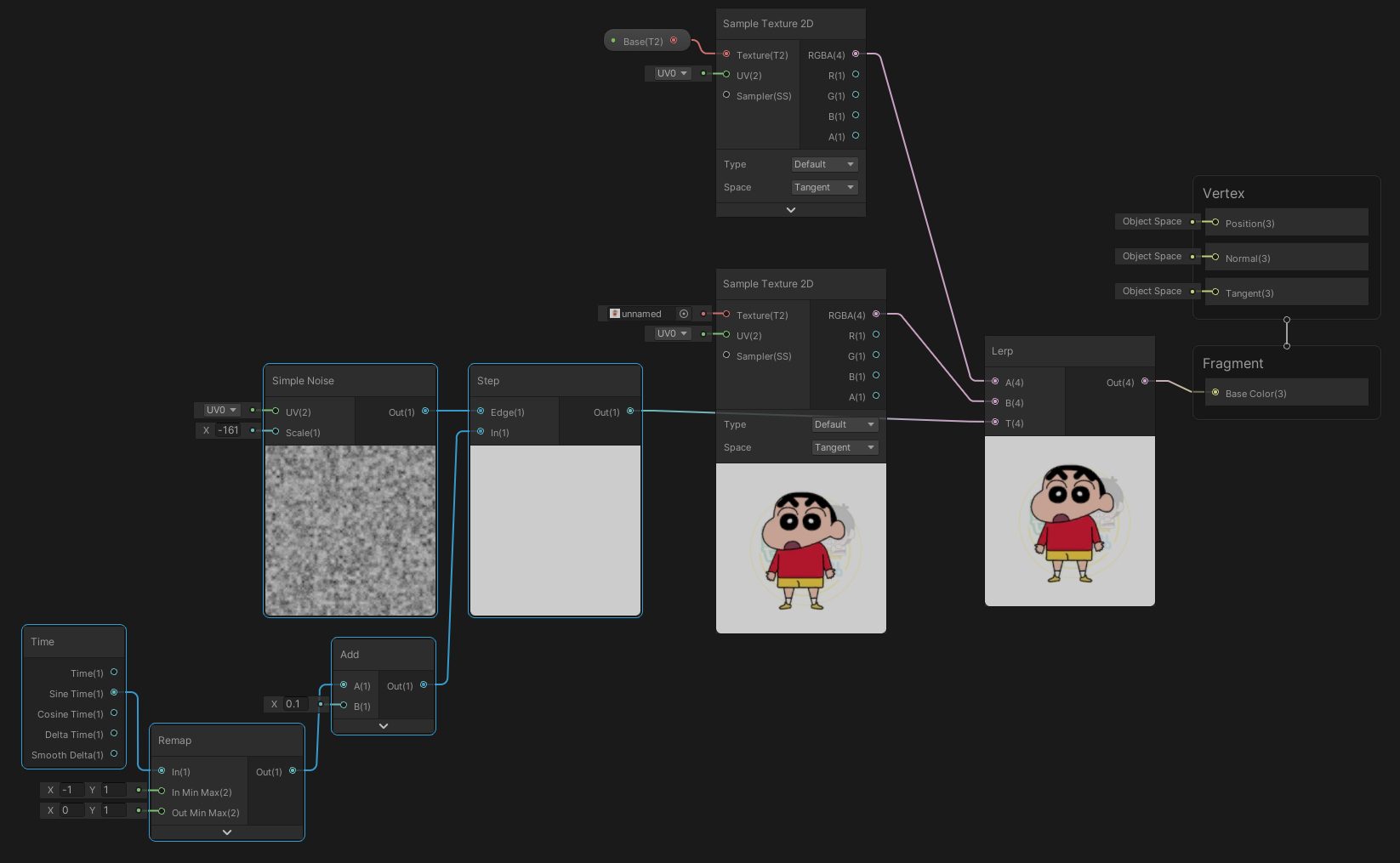1400x863 pixels.
Task: Open UV0 dropdown of lower Sample Texture 2D
Action: (x=672, y=334)
